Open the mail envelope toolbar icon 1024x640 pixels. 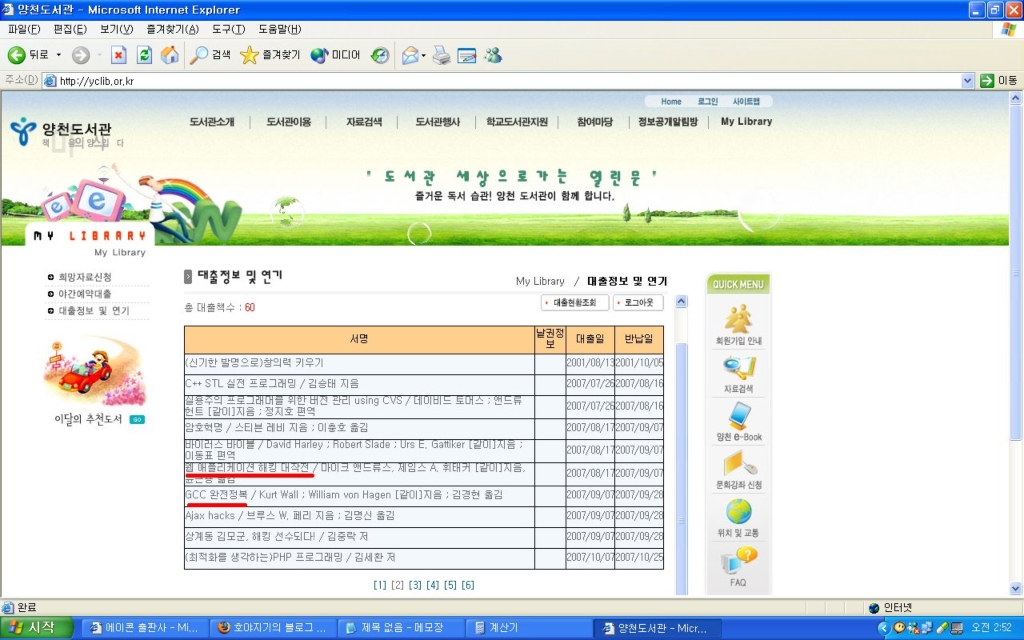(410, 56)
